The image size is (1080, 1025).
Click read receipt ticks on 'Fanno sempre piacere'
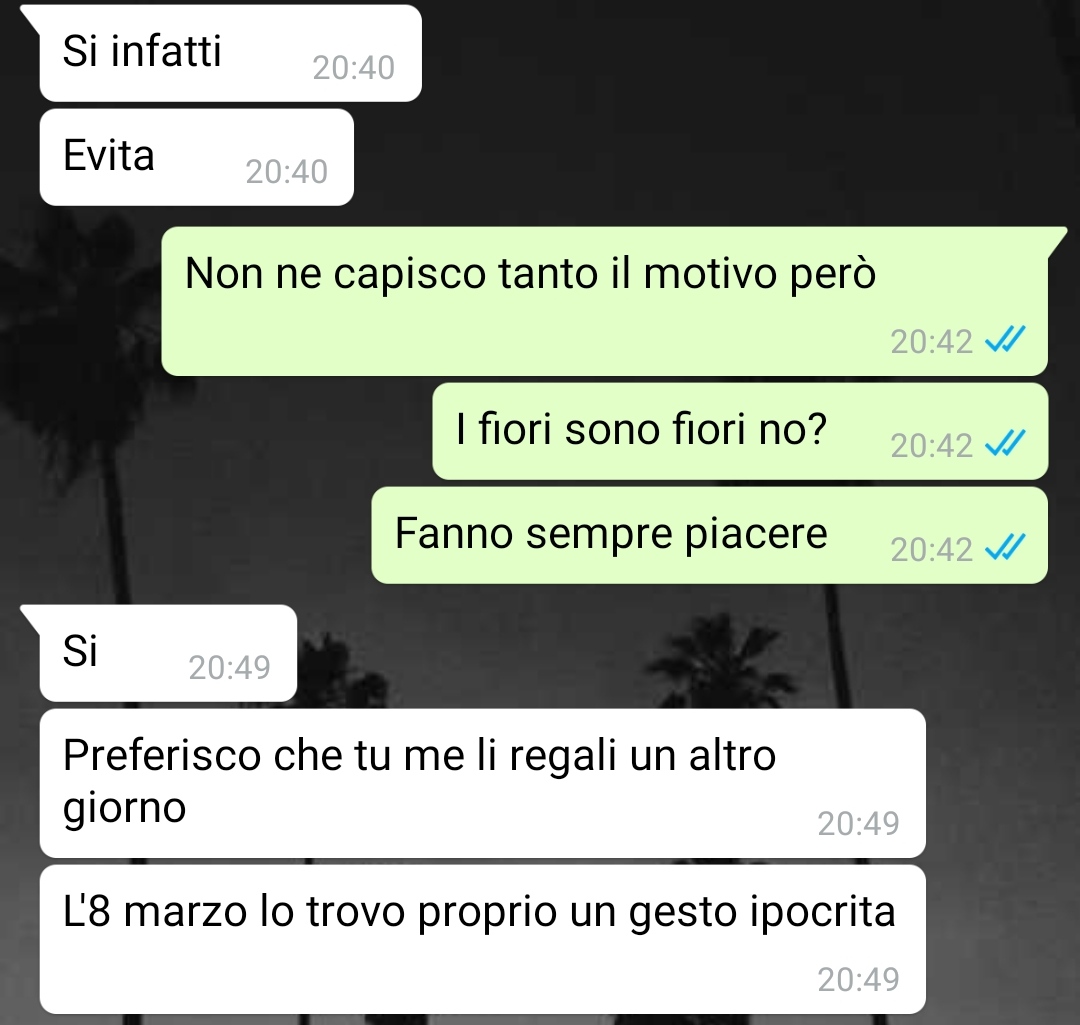point(1006,548)
